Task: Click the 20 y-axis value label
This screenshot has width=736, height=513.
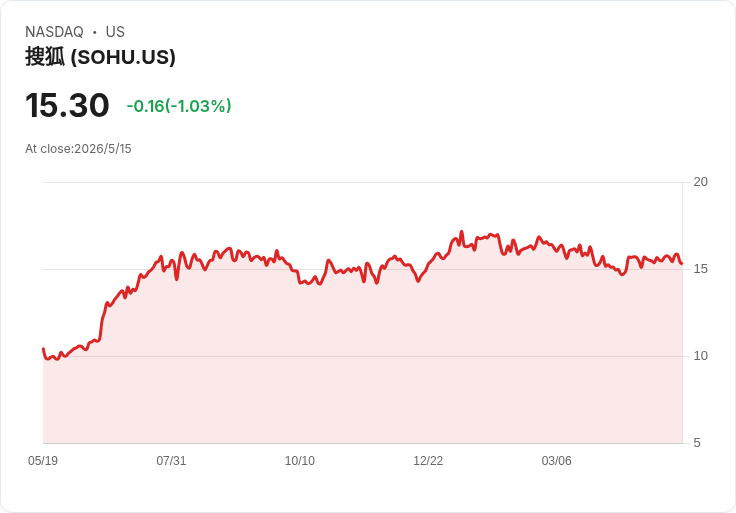Action: [700, 182]
